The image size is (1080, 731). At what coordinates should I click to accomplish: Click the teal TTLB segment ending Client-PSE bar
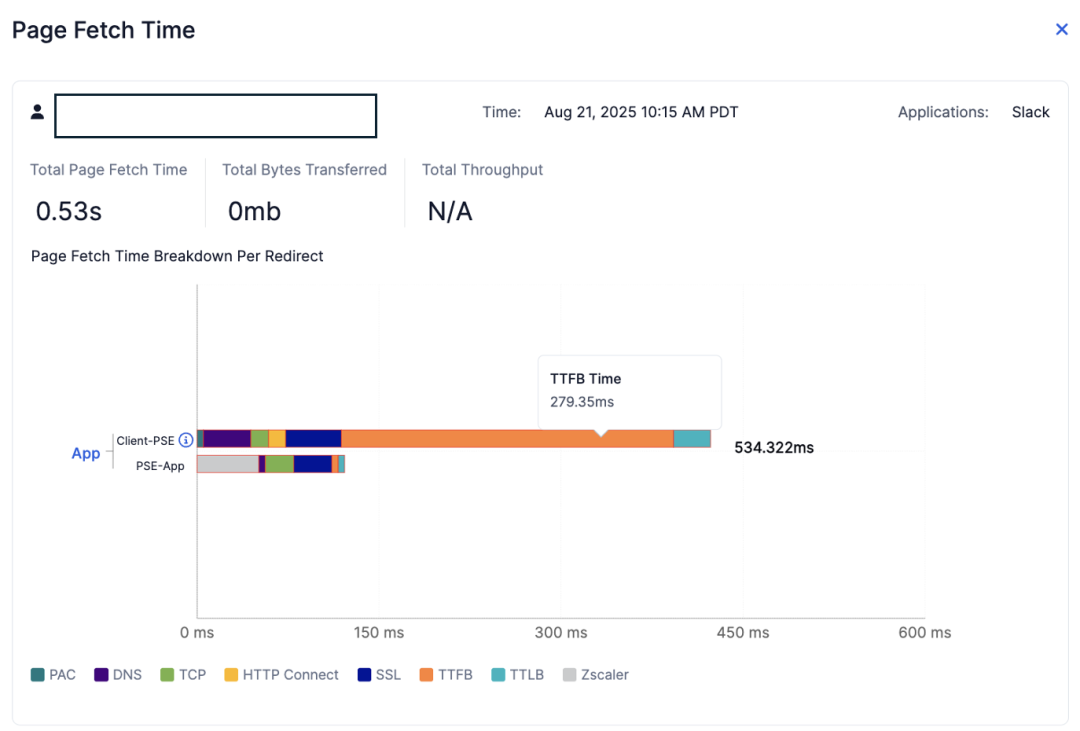691,439
